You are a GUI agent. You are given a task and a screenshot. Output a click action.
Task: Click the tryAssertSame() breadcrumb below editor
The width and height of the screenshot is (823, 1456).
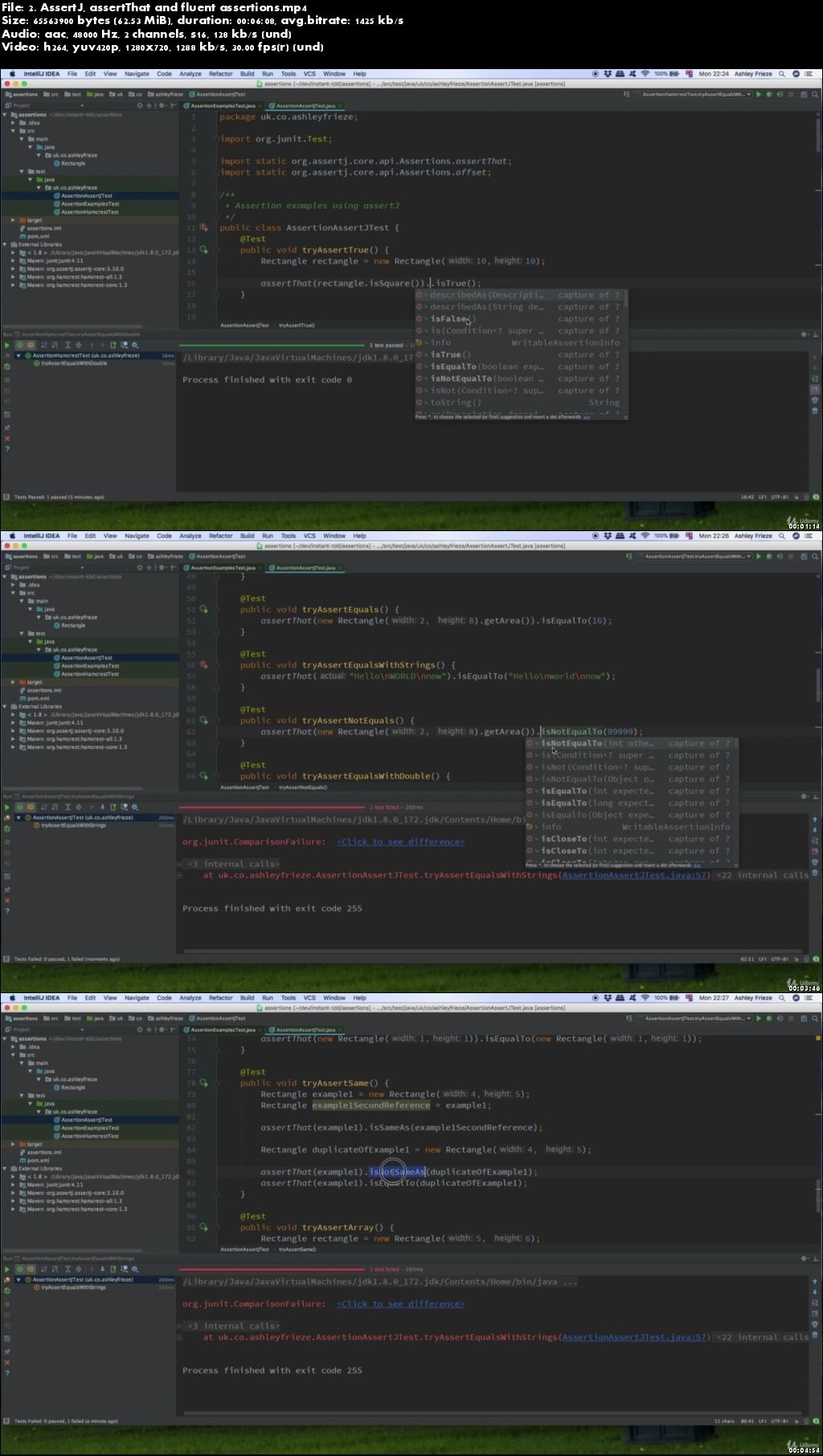[297, 1249]
